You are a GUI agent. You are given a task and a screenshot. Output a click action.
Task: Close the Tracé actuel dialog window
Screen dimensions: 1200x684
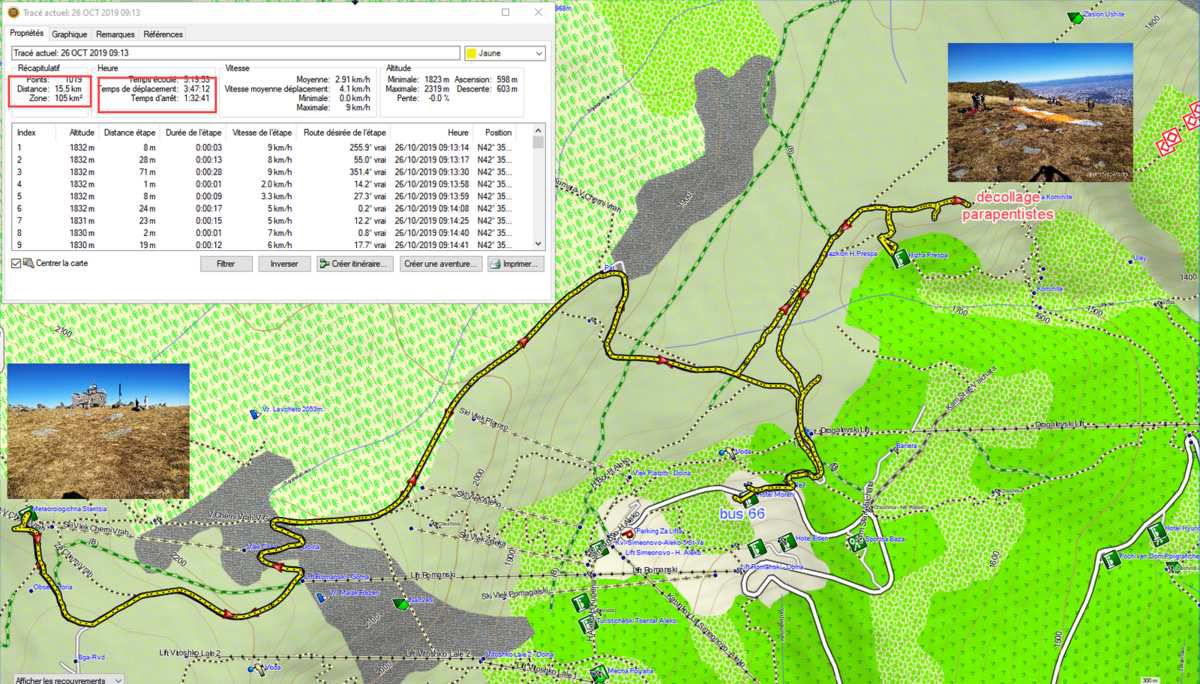pos(538,12)
